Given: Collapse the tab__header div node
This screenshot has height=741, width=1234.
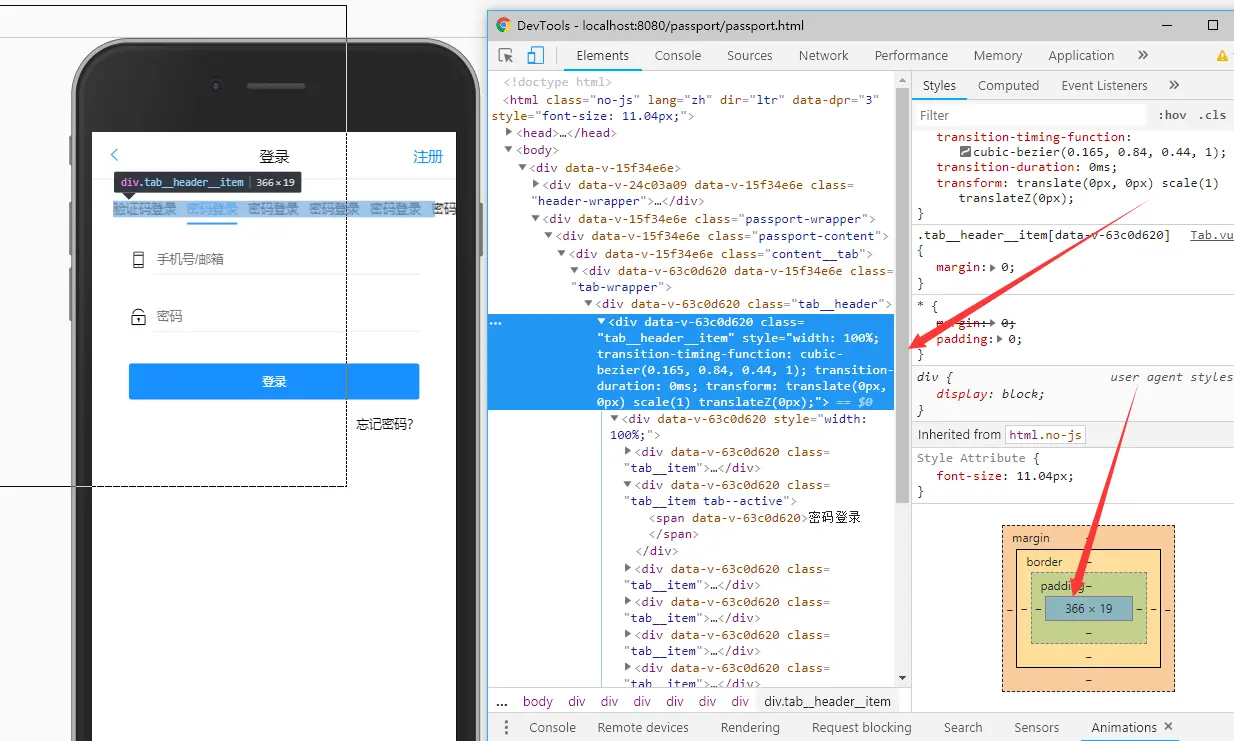Looking at the screenshot, I should [x=588, y=304].
